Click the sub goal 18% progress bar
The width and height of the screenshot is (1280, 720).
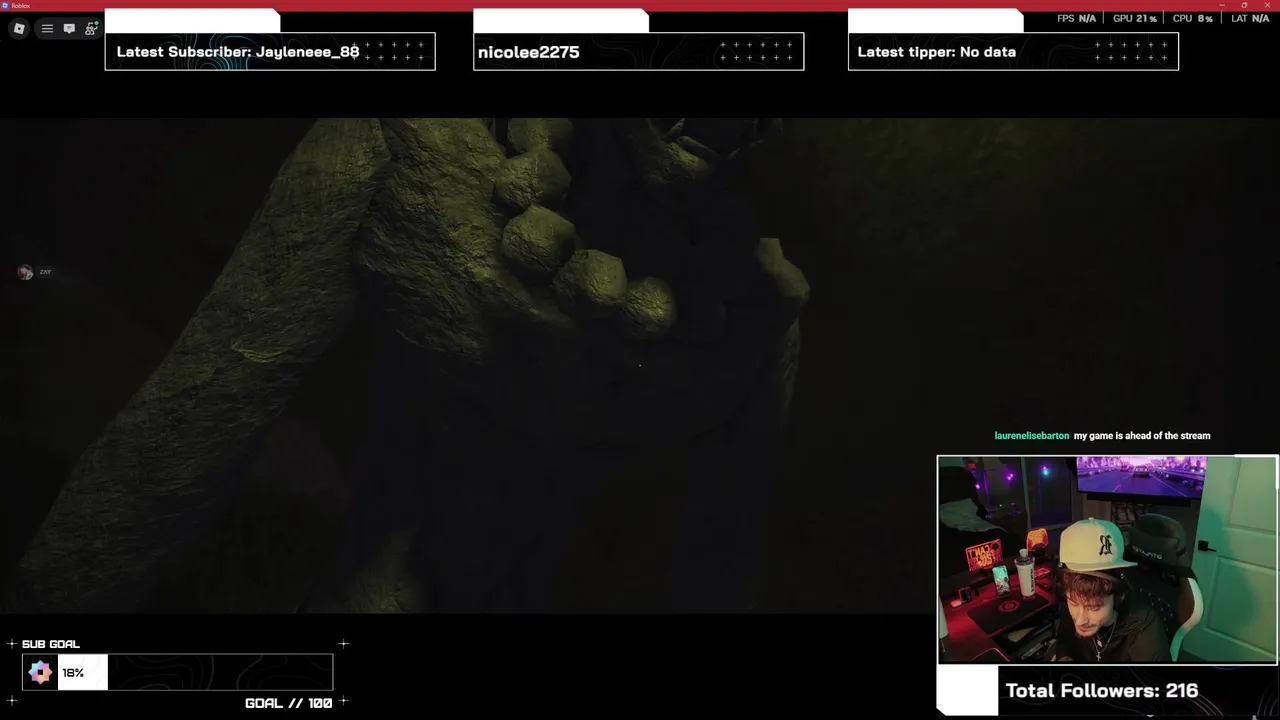(178, 673)
